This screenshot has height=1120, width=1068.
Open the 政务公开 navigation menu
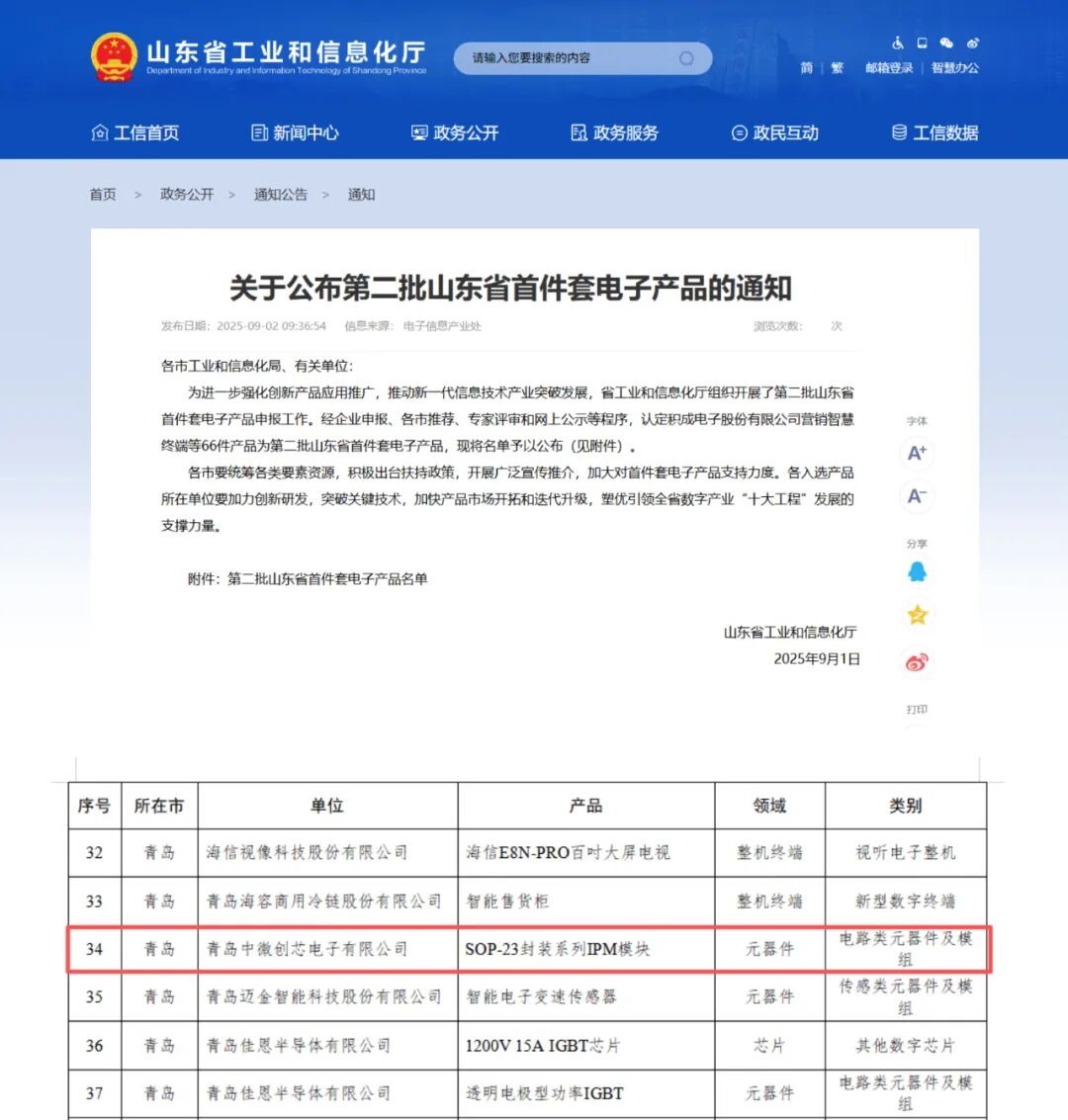point(455,132)
